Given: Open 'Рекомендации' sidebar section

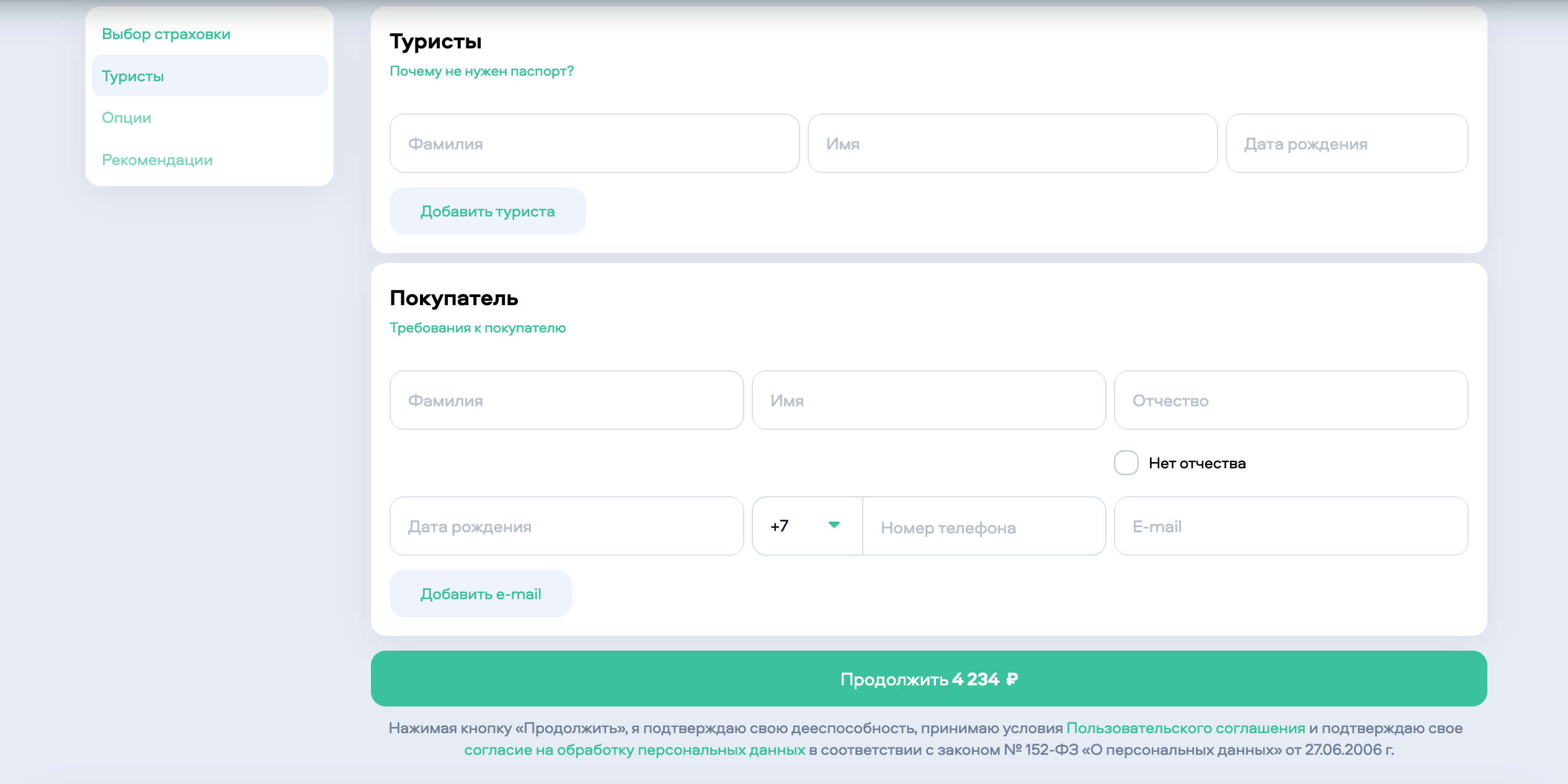Looking at the screenshot, I should coord(157,160).
